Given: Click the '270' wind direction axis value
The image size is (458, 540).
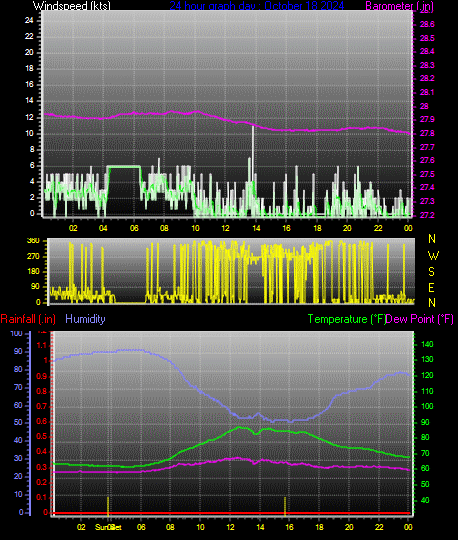Looking at the screenshot, I should click(33, 257).
